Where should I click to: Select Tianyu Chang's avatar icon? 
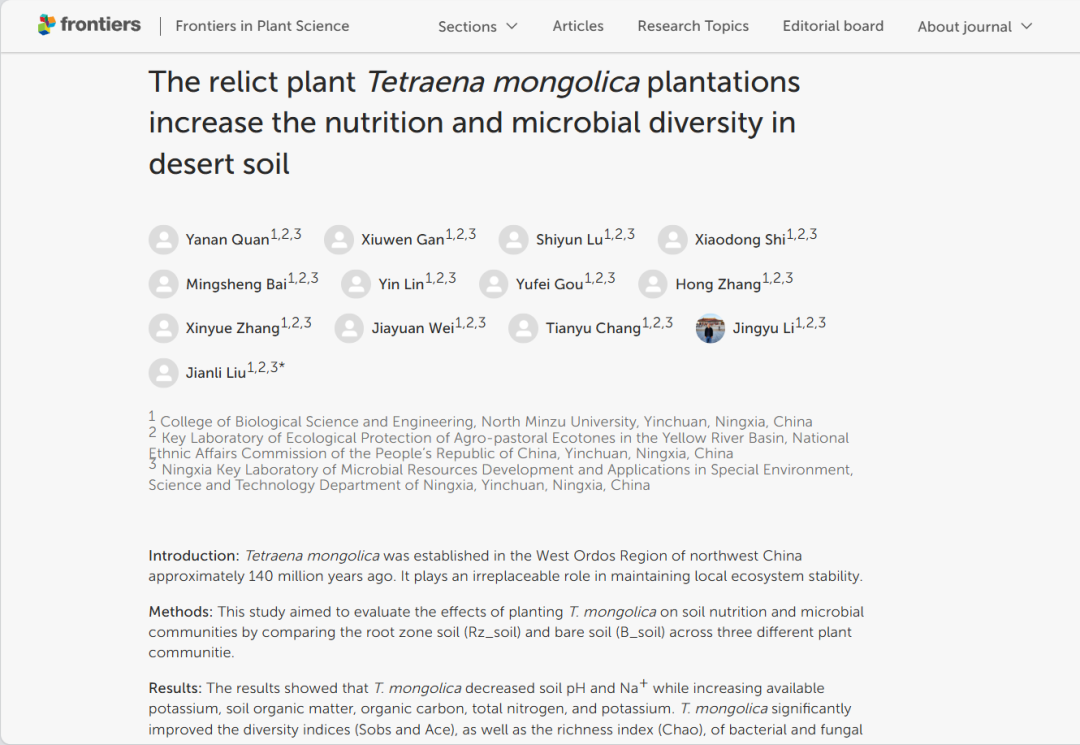pos(523,328)
